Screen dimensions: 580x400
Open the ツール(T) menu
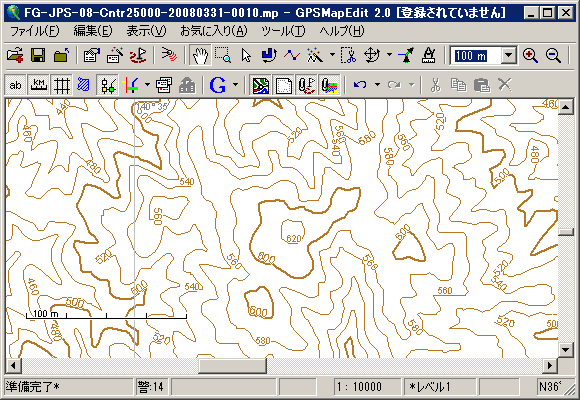point(283,31)
